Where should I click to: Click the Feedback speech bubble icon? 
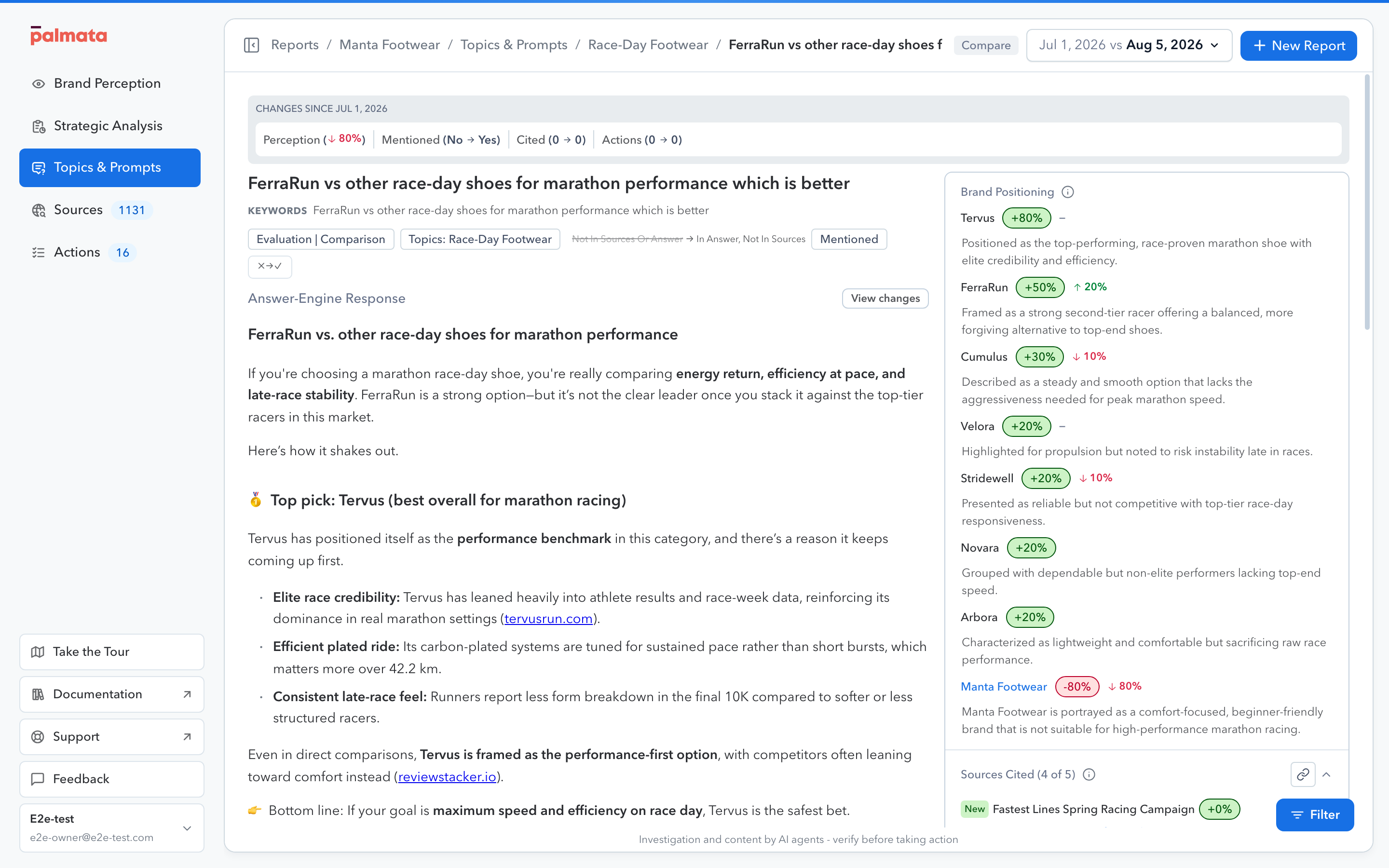(x=38, y=779)
